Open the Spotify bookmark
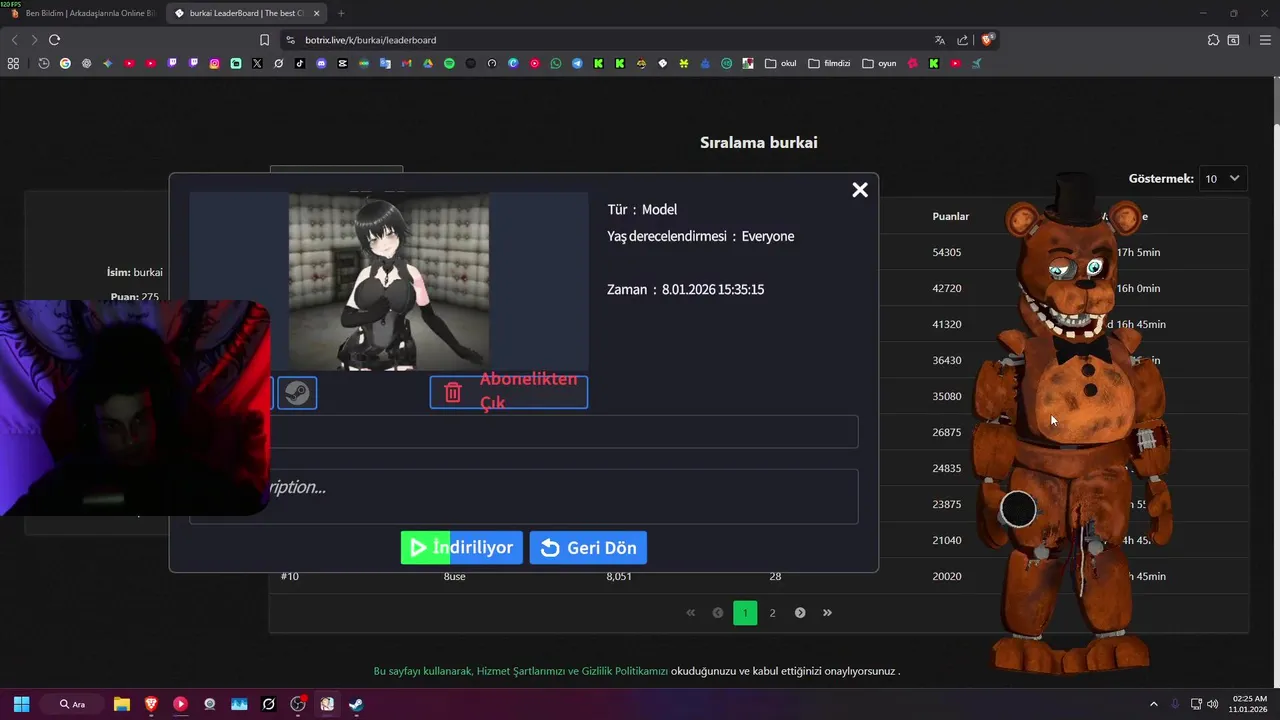Viewport: 1280px width, 720px height. click(449, 63)
